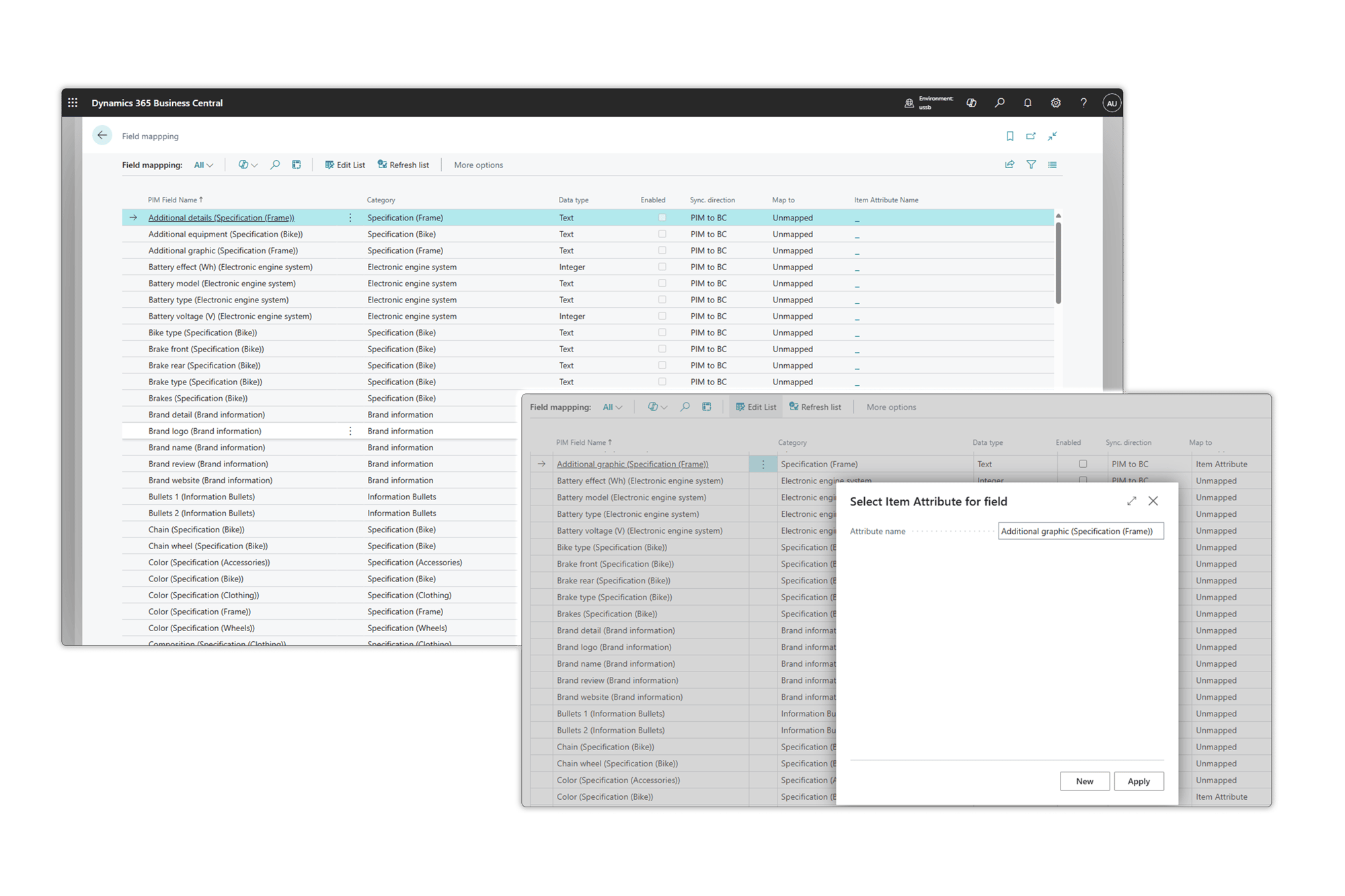
Task: Toggle Enabled checkbox for Additional graphic in overlay
Action: [x=1083, y=464]
